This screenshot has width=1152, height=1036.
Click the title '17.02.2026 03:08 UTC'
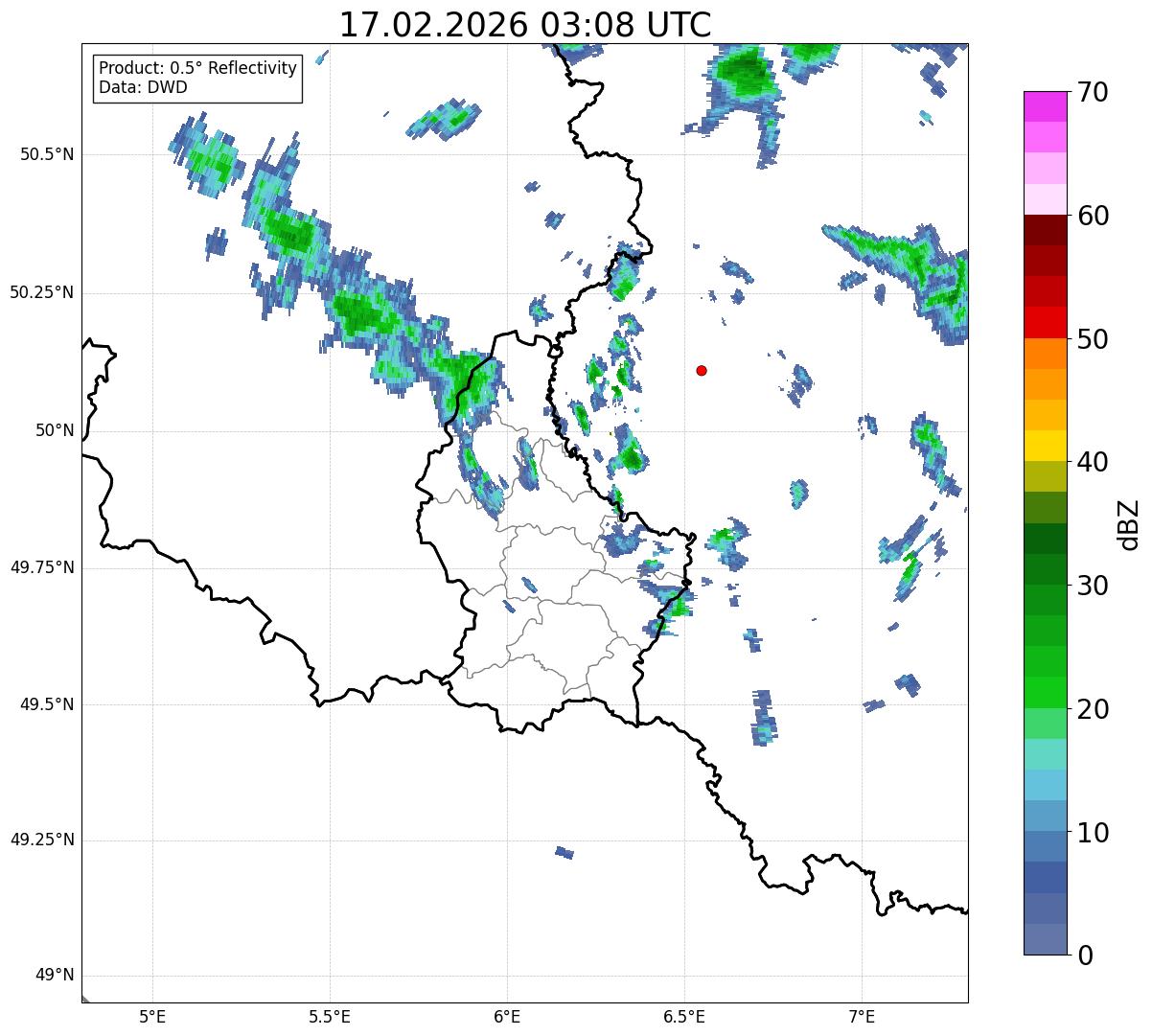coord(525,25)
